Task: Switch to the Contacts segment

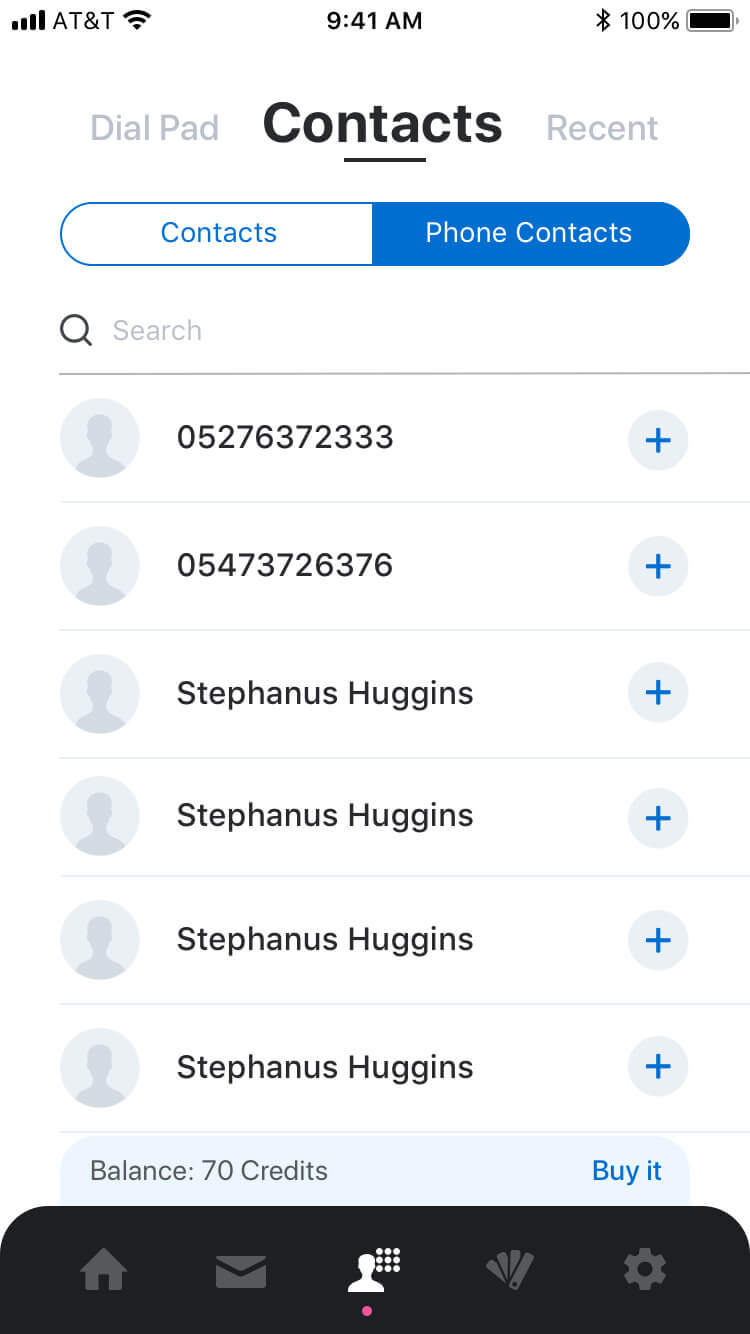Action: click(218, 233)
